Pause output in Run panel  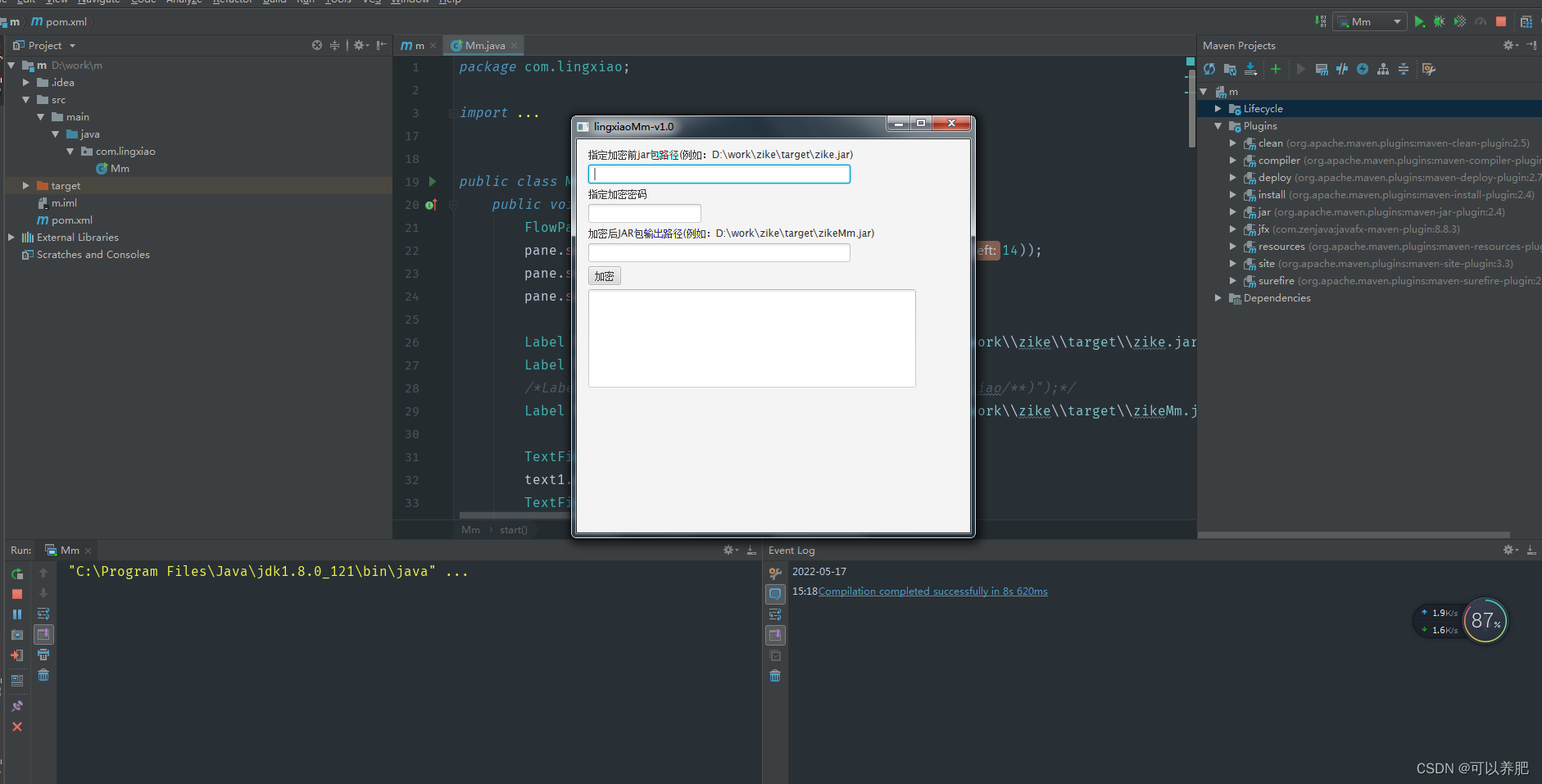point(17,614)
